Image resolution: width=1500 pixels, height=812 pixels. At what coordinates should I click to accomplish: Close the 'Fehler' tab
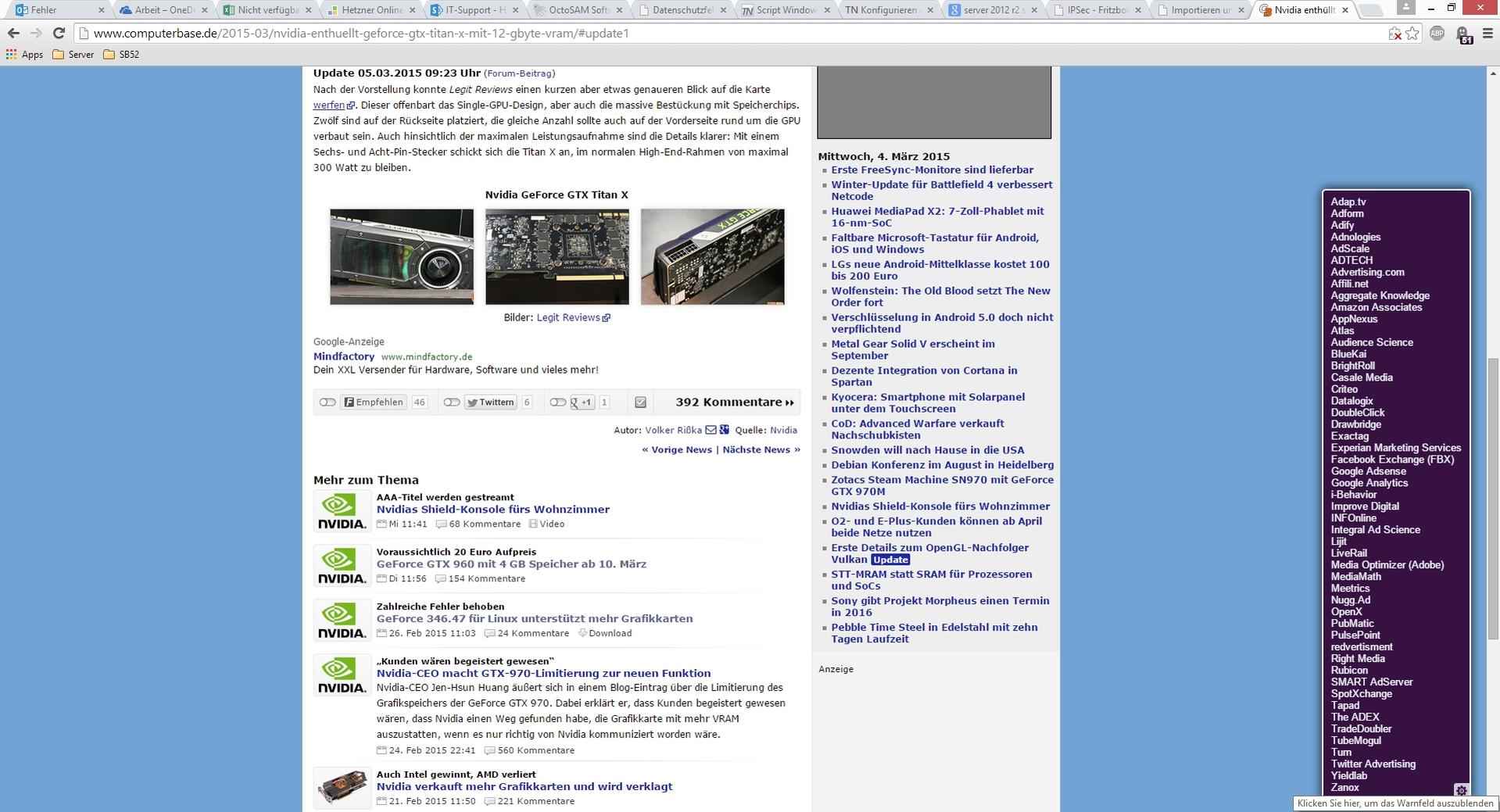click(101, 10)
